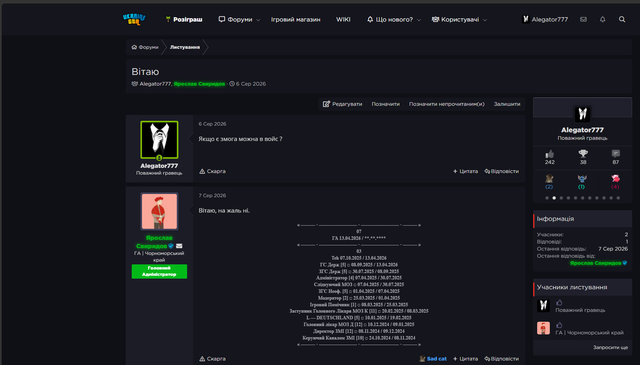Click Alegator777's large post avatar
This screenshot has height=365, width=640.
coord(159,140)
